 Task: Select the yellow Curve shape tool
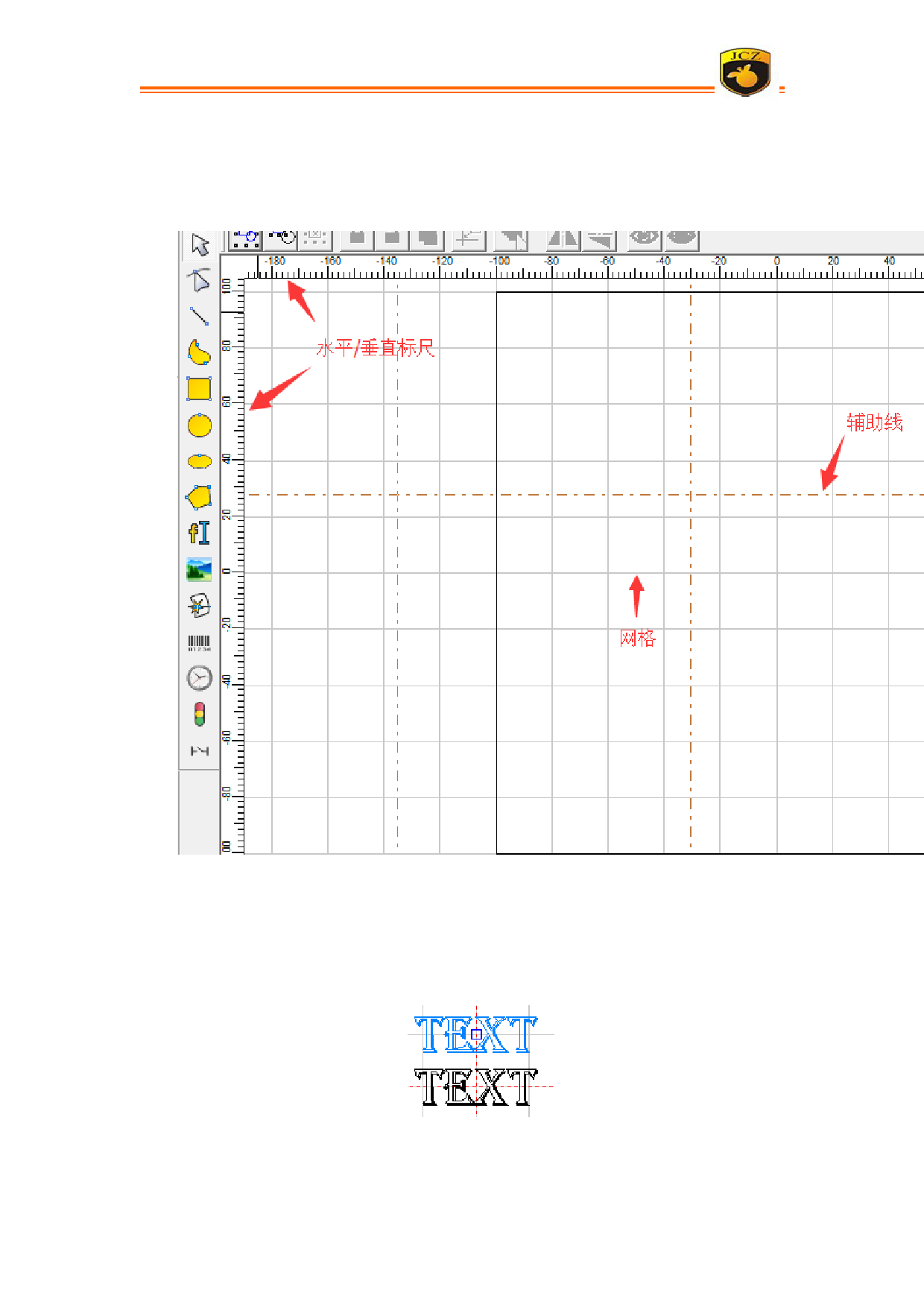[x=199, y=352]
